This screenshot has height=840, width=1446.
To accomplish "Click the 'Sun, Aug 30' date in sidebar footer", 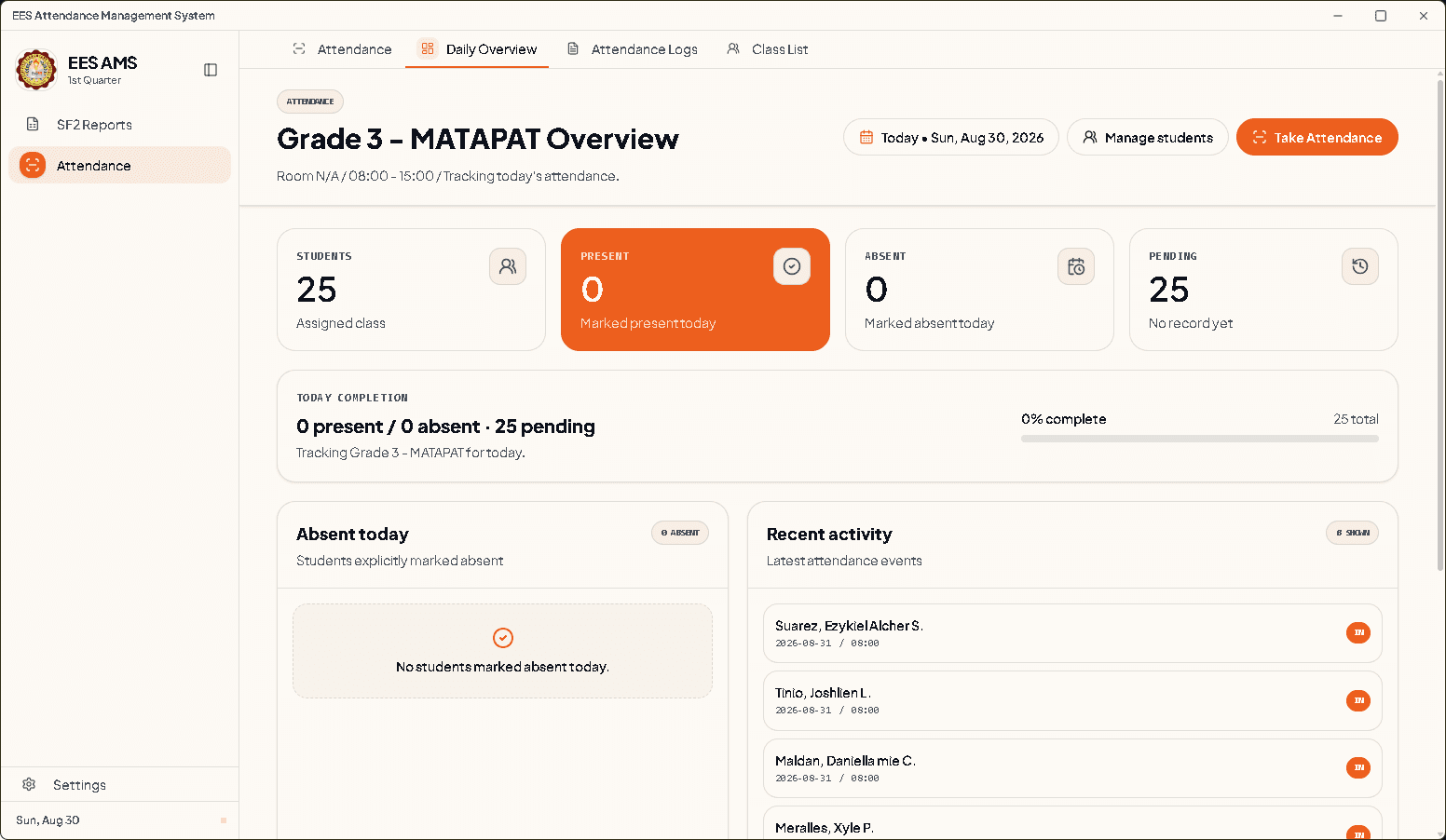I will click(x=48, y=820).
